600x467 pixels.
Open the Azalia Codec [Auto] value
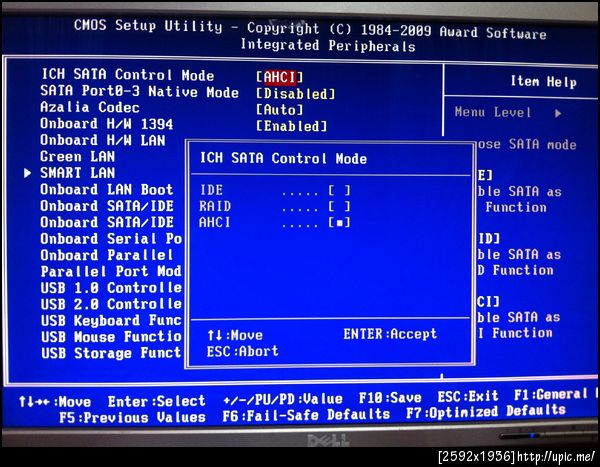[280, 110]
